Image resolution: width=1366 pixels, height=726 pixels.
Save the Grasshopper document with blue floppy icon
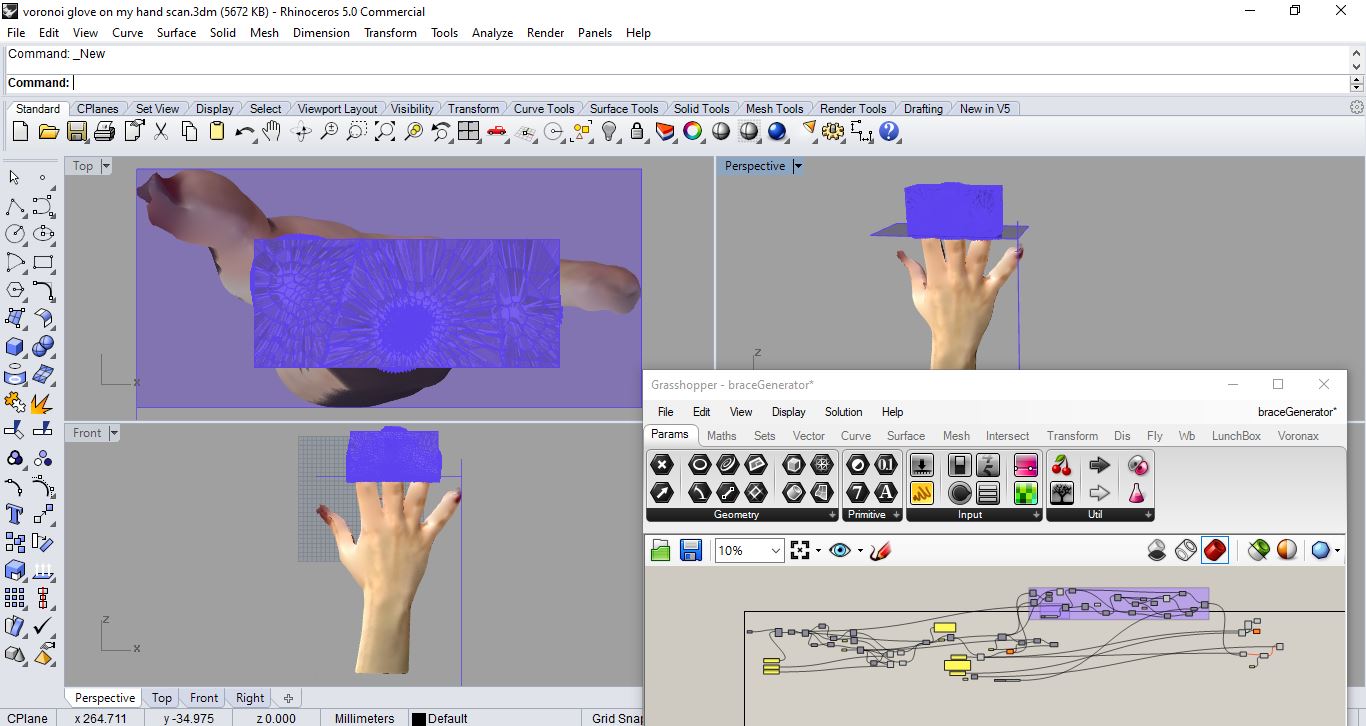coord(690,550)
